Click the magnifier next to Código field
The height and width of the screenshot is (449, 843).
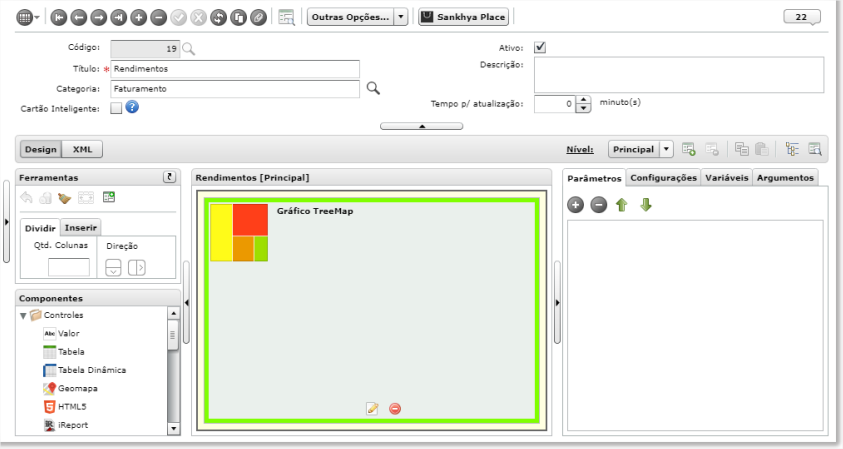click(x=188, y=49)
